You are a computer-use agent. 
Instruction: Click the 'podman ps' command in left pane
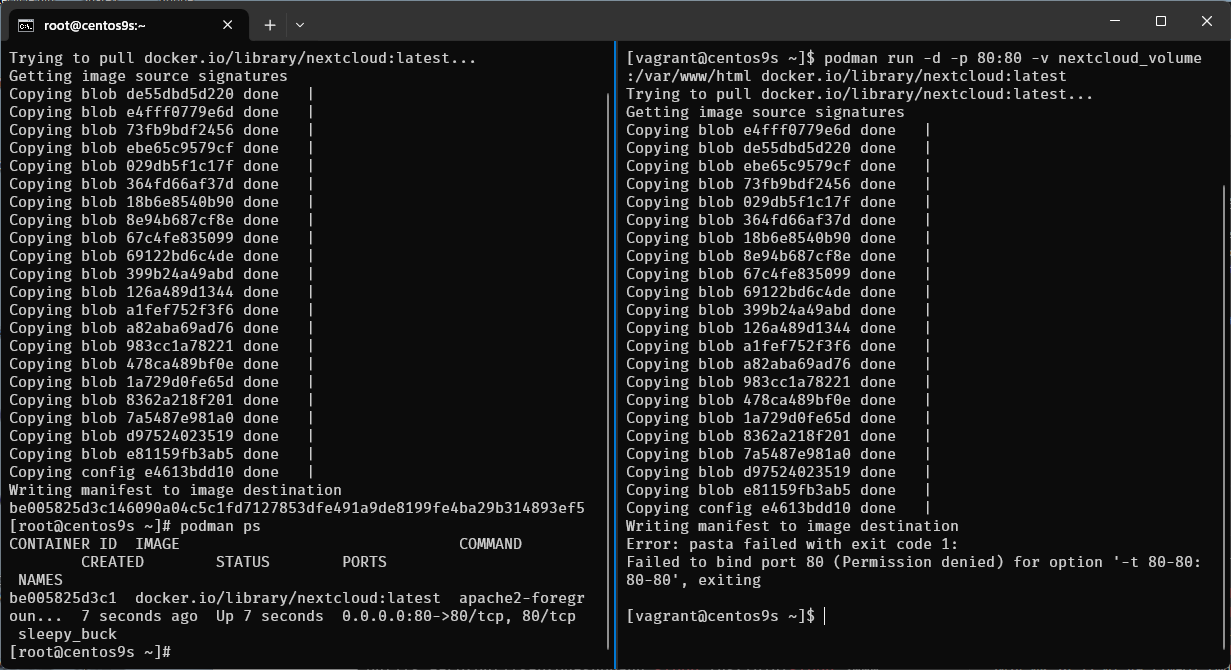[x=220, y=526]
